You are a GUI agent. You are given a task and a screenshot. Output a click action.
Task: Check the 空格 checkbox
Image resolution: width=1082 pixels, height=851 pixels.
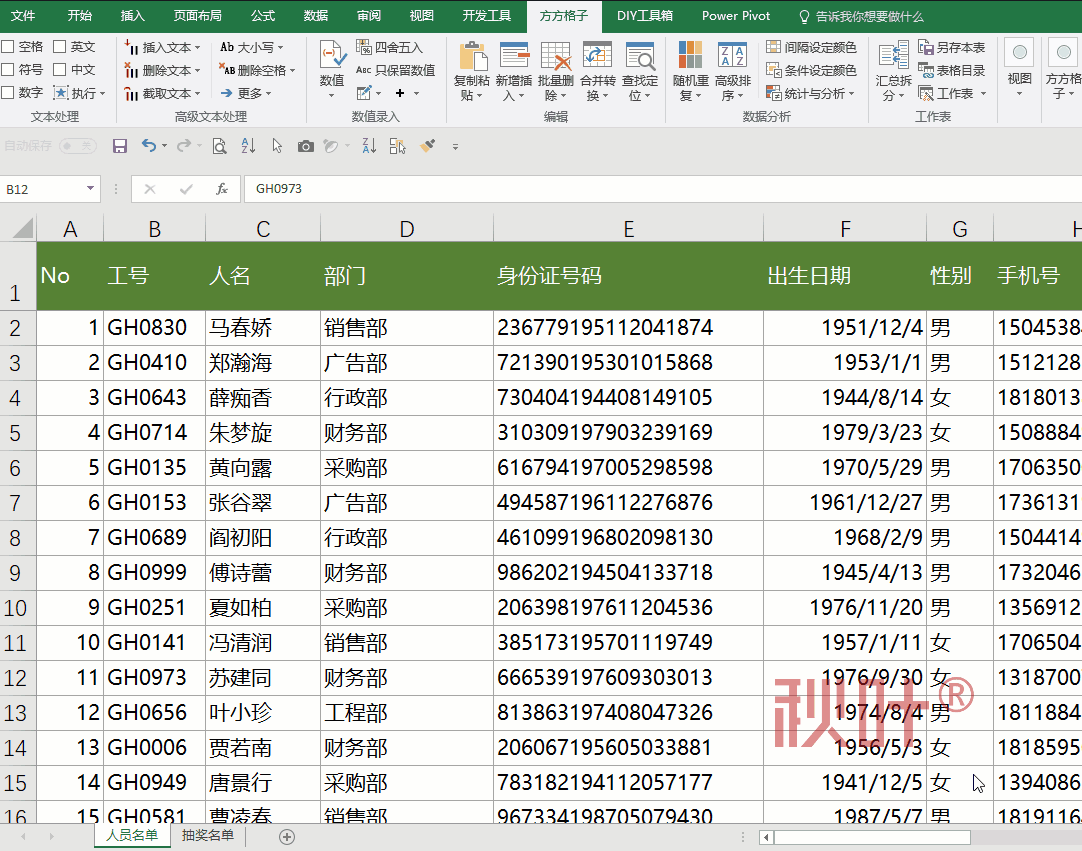[x=8, y=47]
